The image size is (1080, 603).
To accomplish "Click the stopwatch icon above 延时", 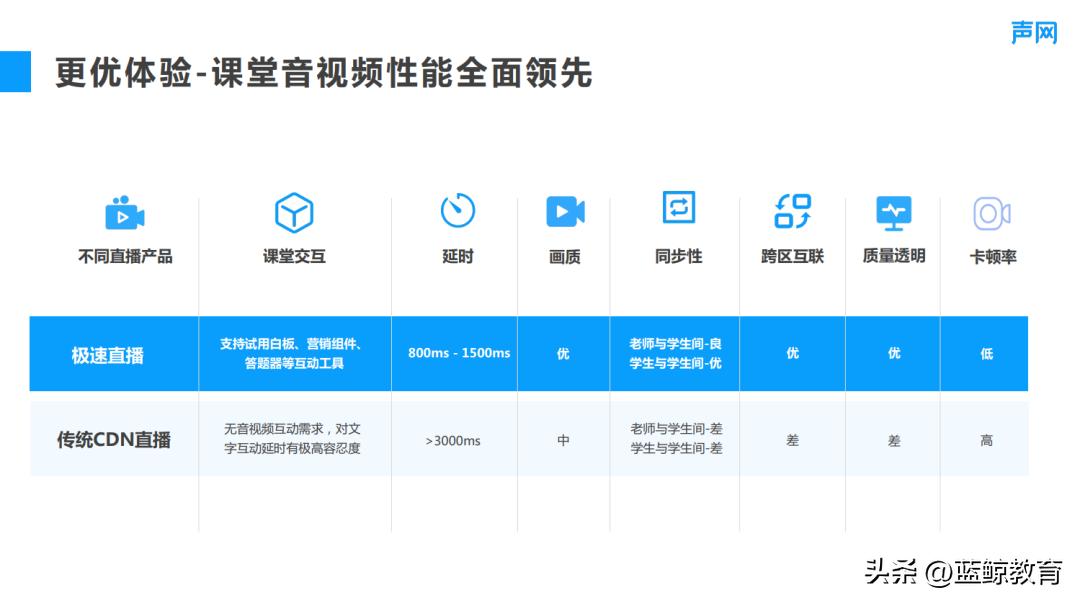I will [x=457, y=212].
